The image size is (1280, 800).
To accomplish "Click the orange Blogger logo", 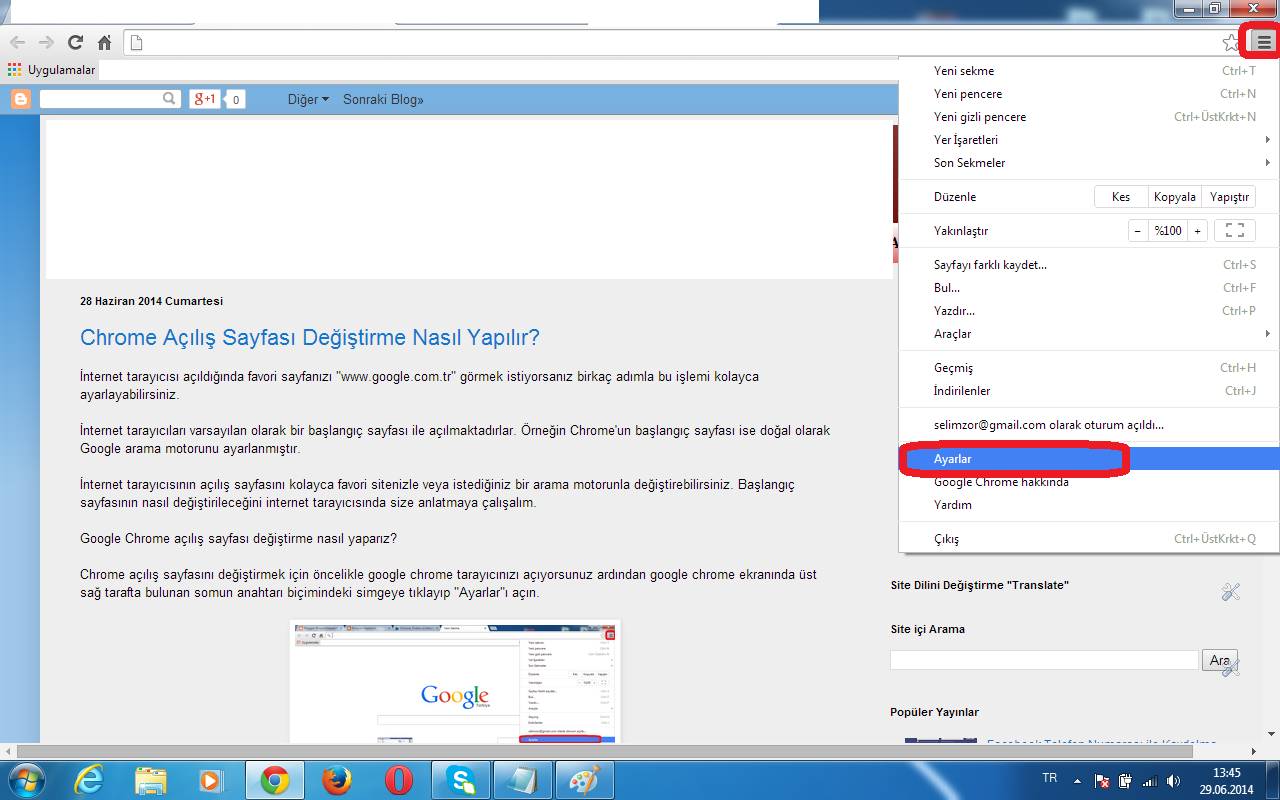I will (x=20, y=98).
